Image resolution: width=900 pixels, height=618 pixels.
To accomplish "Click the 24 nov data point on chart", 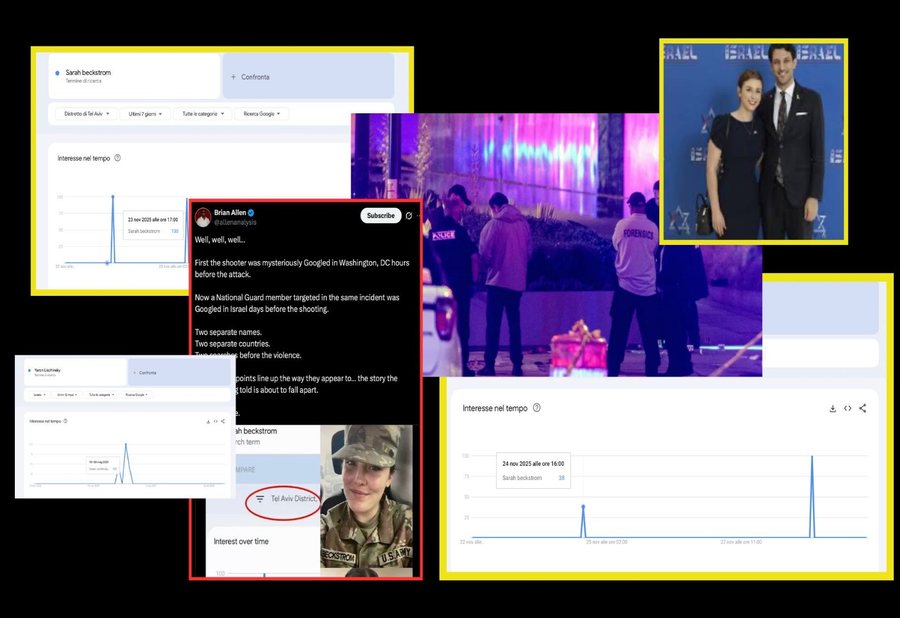I will [x=583, y=507].
